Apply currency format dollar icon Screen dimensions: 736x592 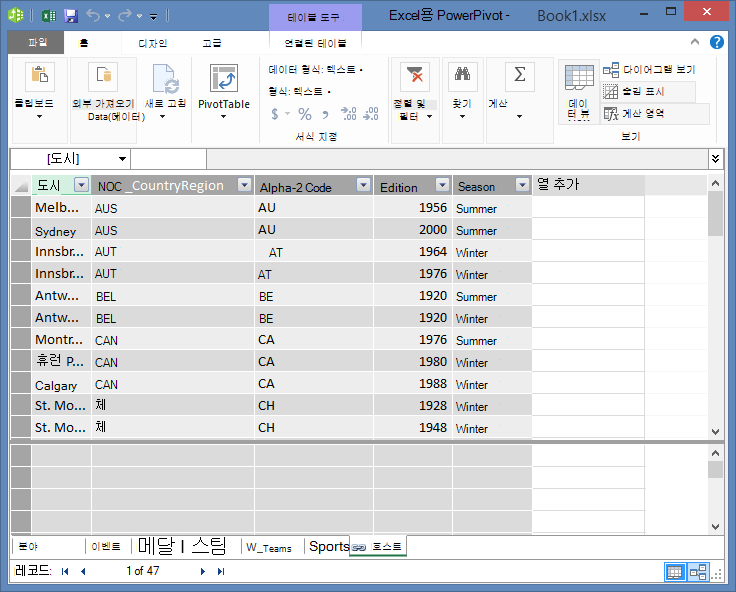point(275,114)
